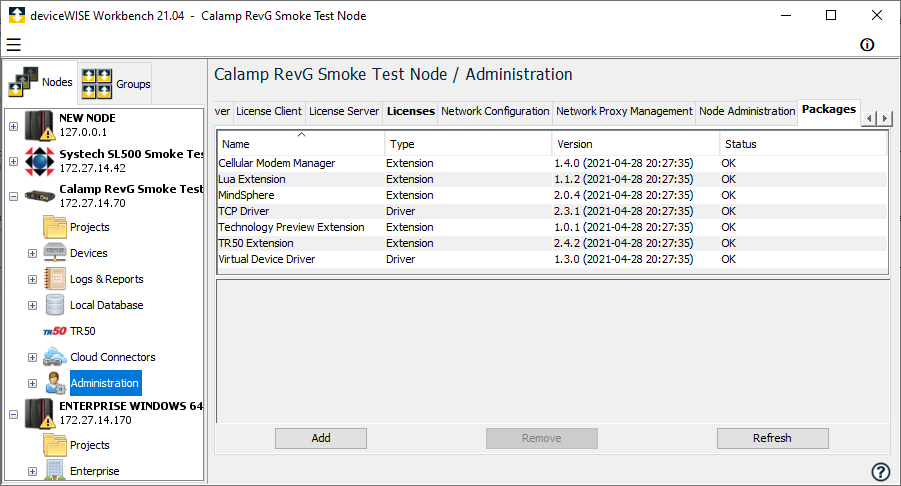Viewport: 901px width, 486px height.
Task: Switch to the Groups tab
Action: click(x=115, y=84)
